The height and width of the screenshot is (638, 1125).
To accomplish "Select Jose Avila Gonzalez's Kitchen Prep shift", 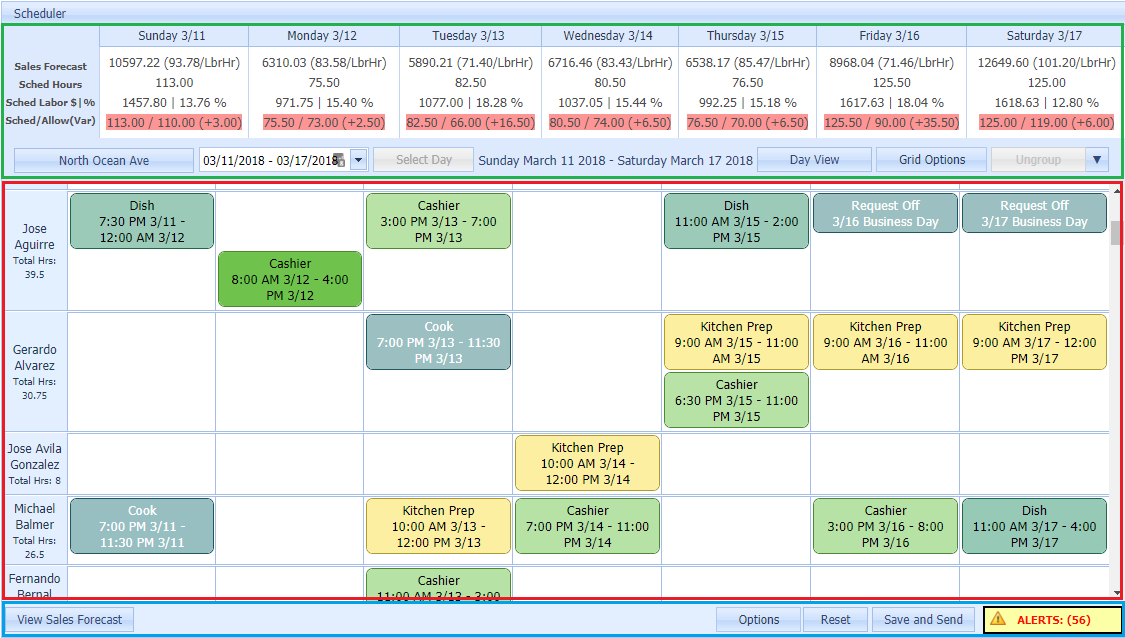I will [x=587, y=463].
